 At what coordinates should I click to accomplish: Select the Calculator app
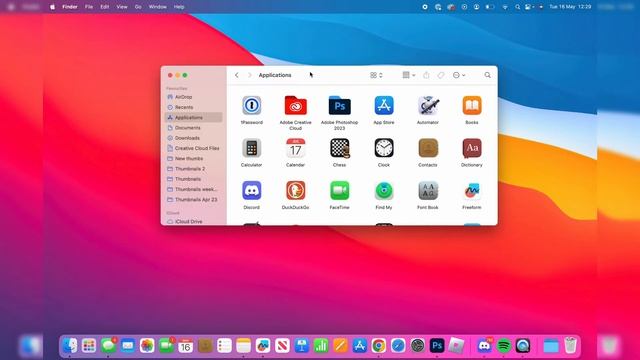[251, 148]
